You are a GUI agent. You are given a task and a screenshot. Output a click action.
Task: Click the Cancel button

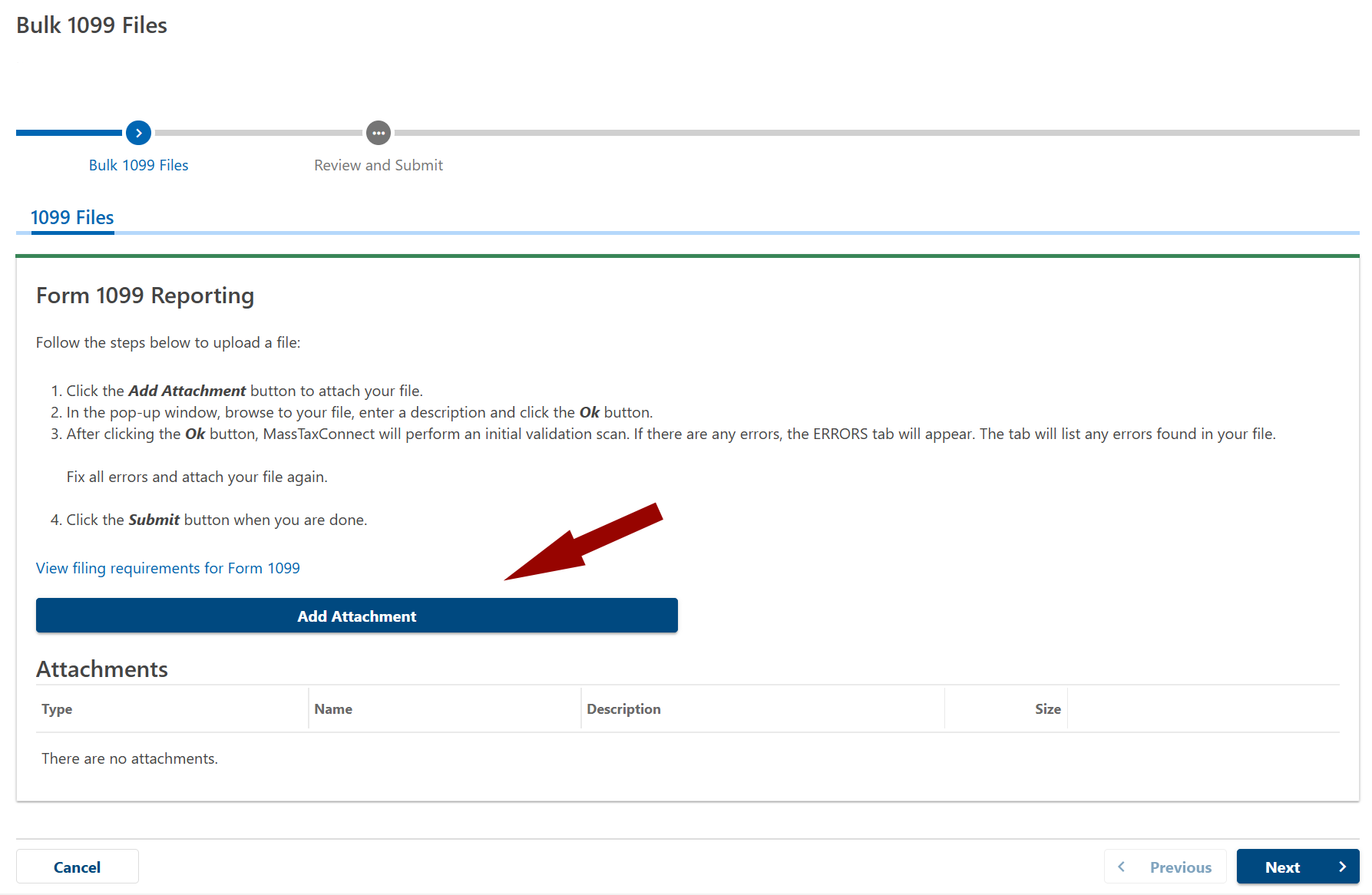click(77, 867)
